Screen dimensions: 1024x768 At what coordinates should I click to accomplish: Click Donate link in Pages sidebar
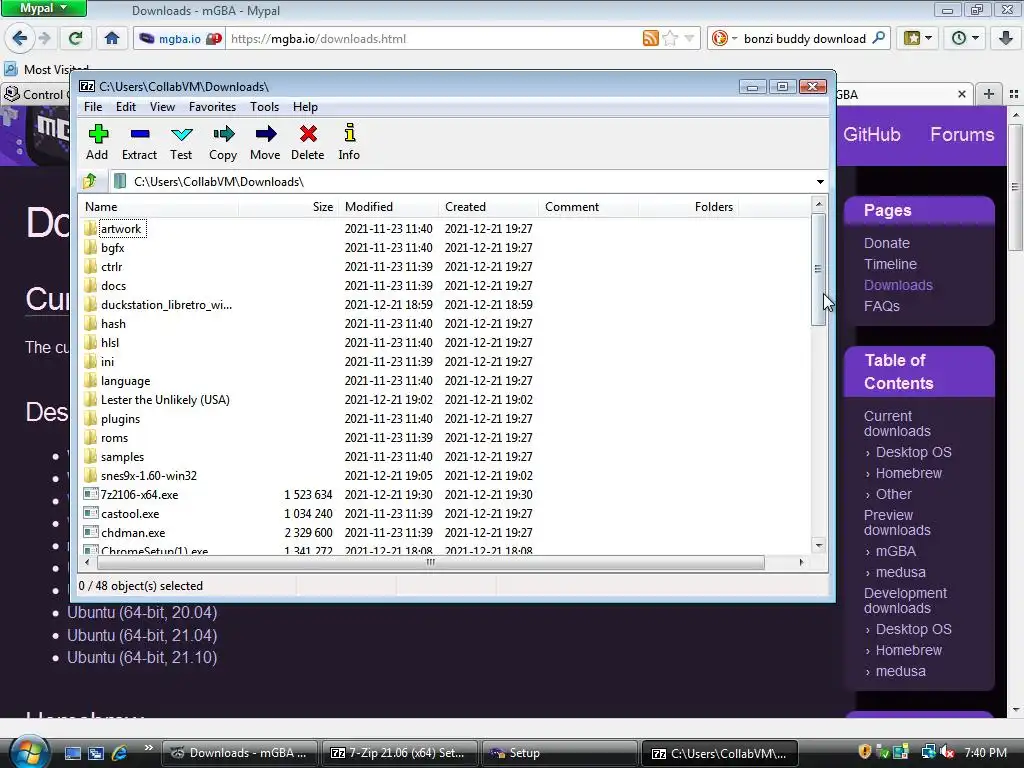point(886,243)
